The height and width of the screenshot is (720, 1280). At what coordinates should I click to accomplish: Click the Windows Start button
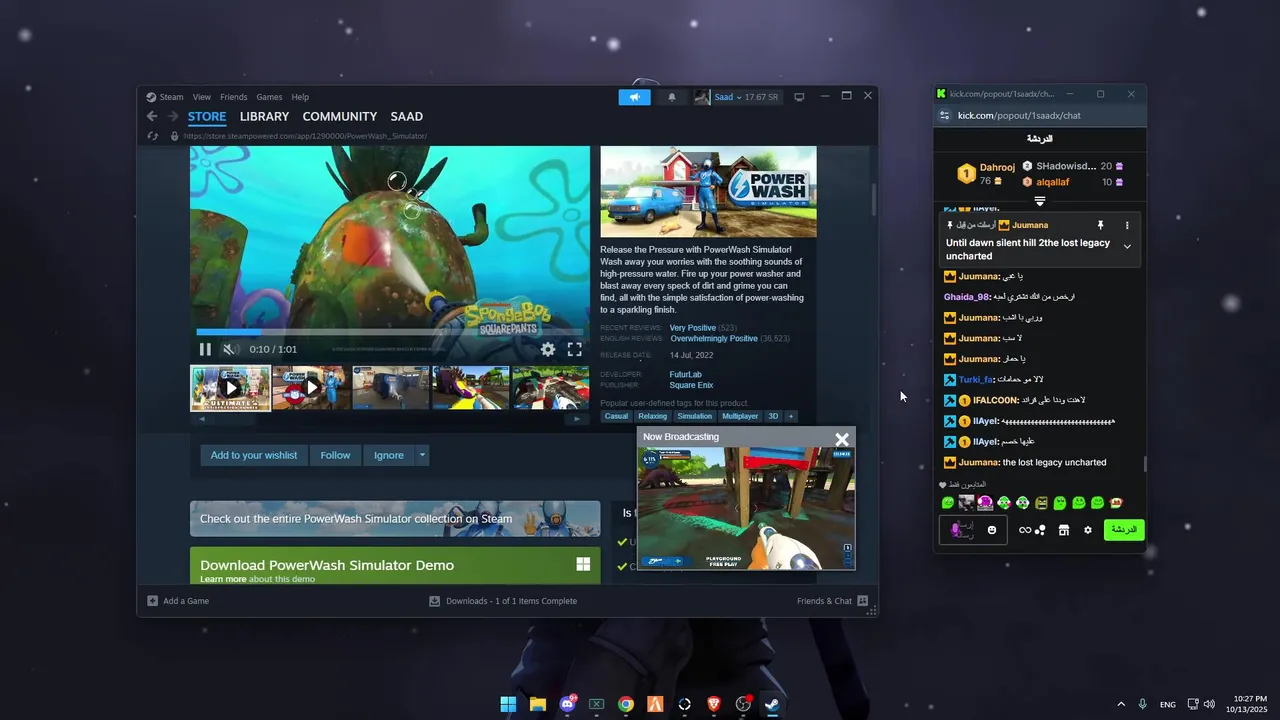pyautogui.click(x=508, y=704)
